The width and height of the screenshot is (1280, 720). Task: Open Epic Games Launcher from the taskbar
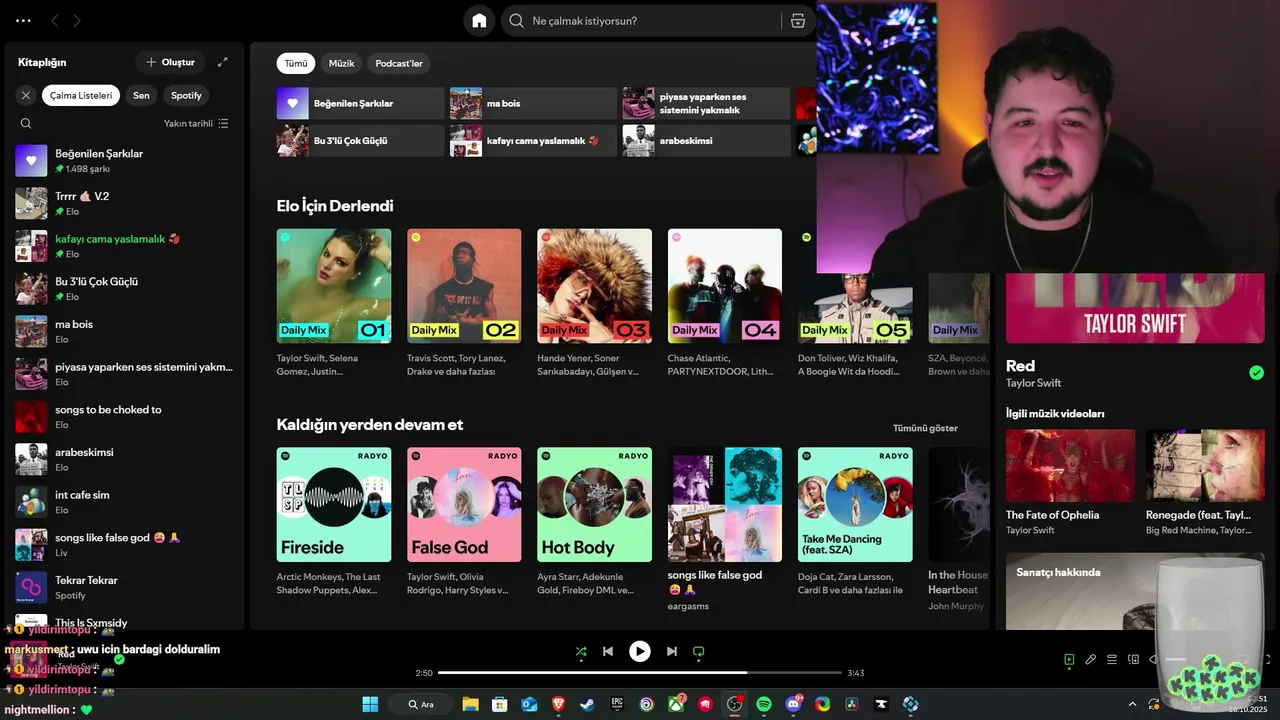pos(617,704)
